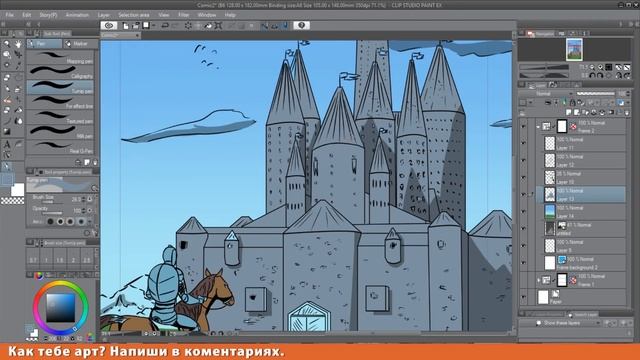Click the Delete layer trash icon

tap(627, 112)
